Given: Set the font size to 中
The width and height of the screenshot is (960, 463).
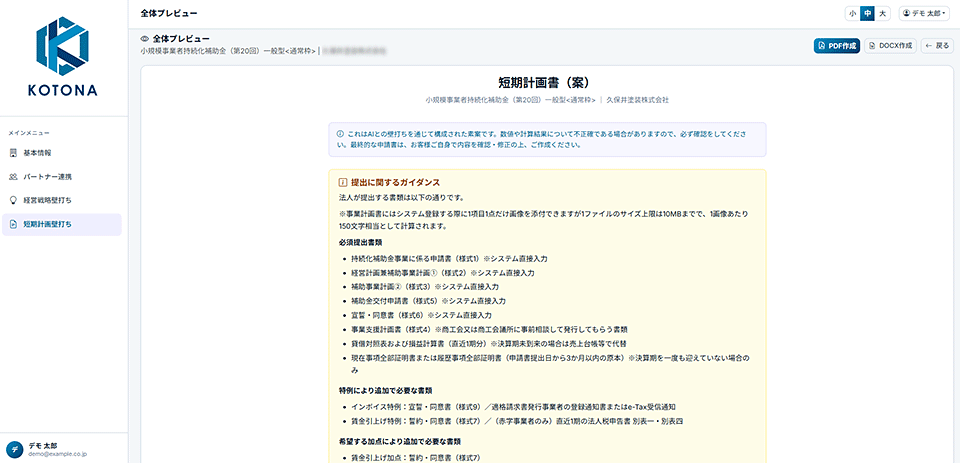Looking at the screenshot, I should [868, 13].
